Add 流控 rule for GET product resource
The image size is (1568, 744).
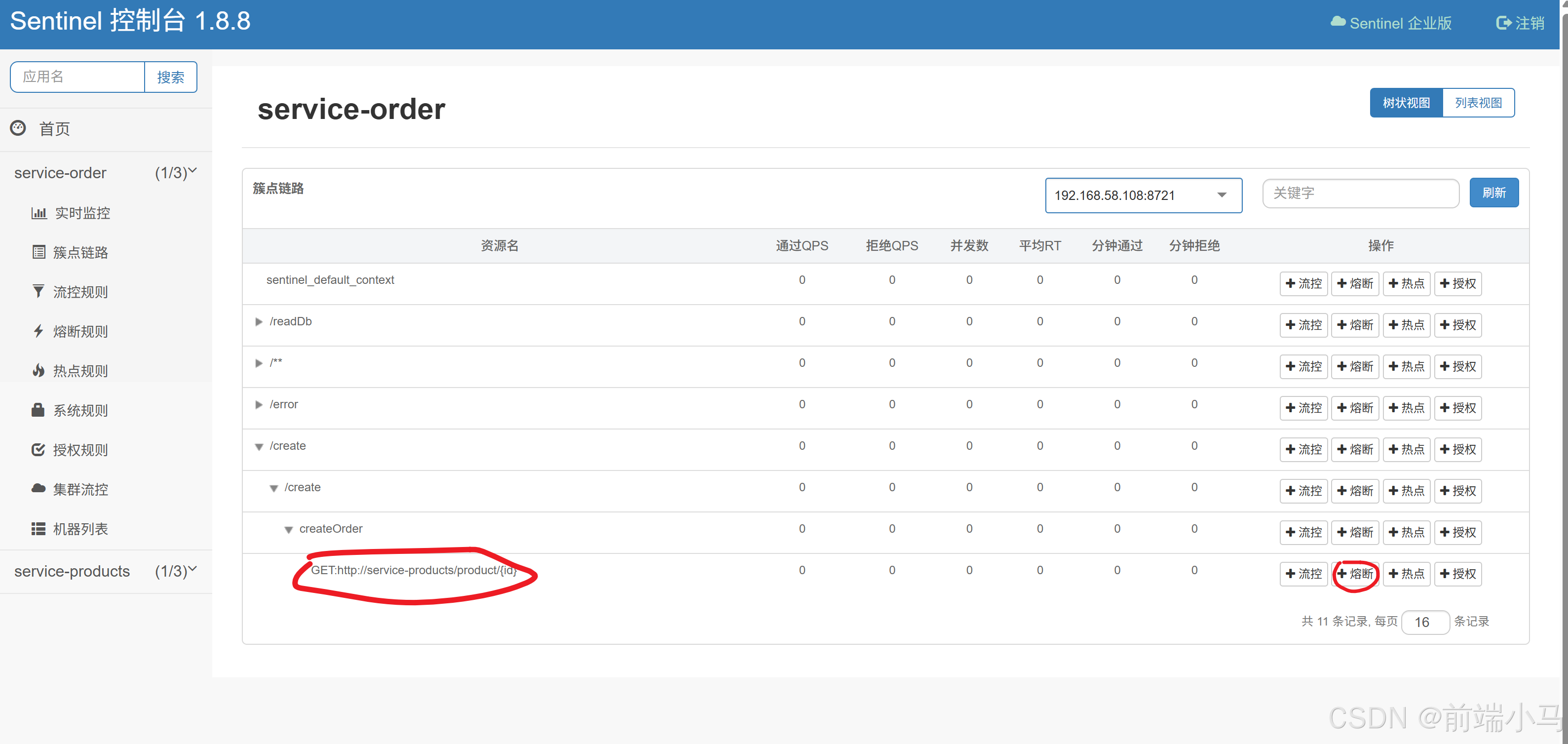coord(1303,574)
